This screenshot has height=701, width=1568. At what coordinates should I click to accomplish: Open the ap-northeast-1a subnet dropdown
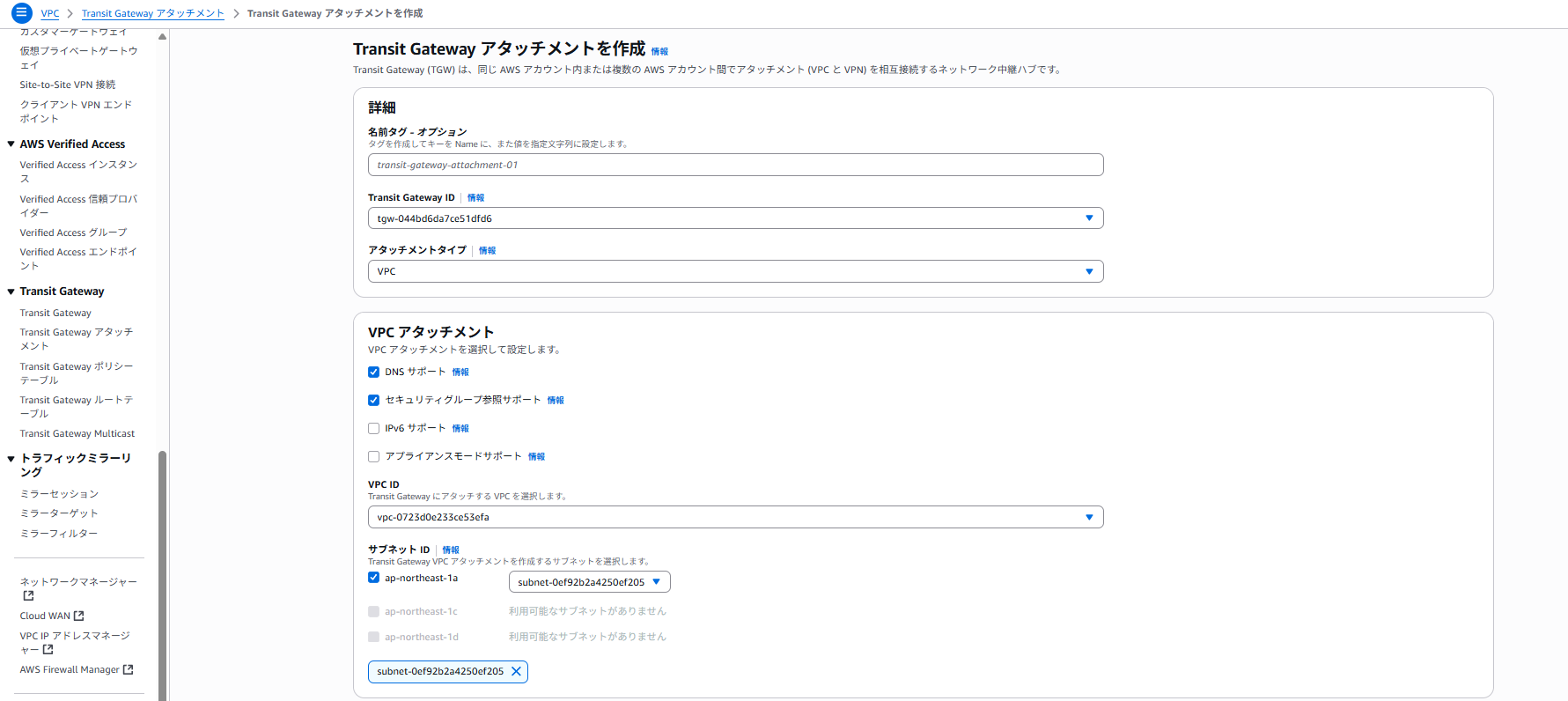coord(589,582)
